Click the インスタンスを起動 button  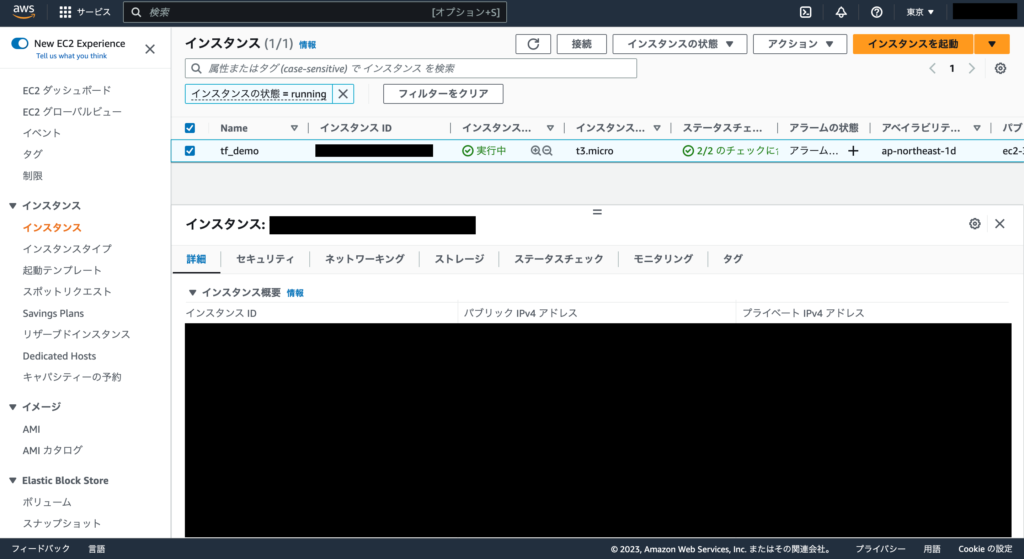[913, 44]
